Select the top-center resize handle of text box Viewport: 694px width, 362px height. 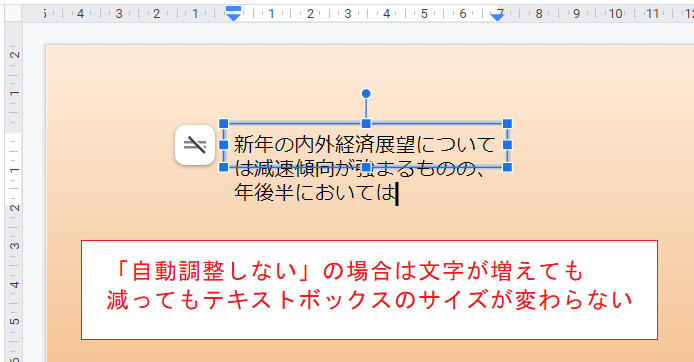pyautogui.click(x=366, y=123)
